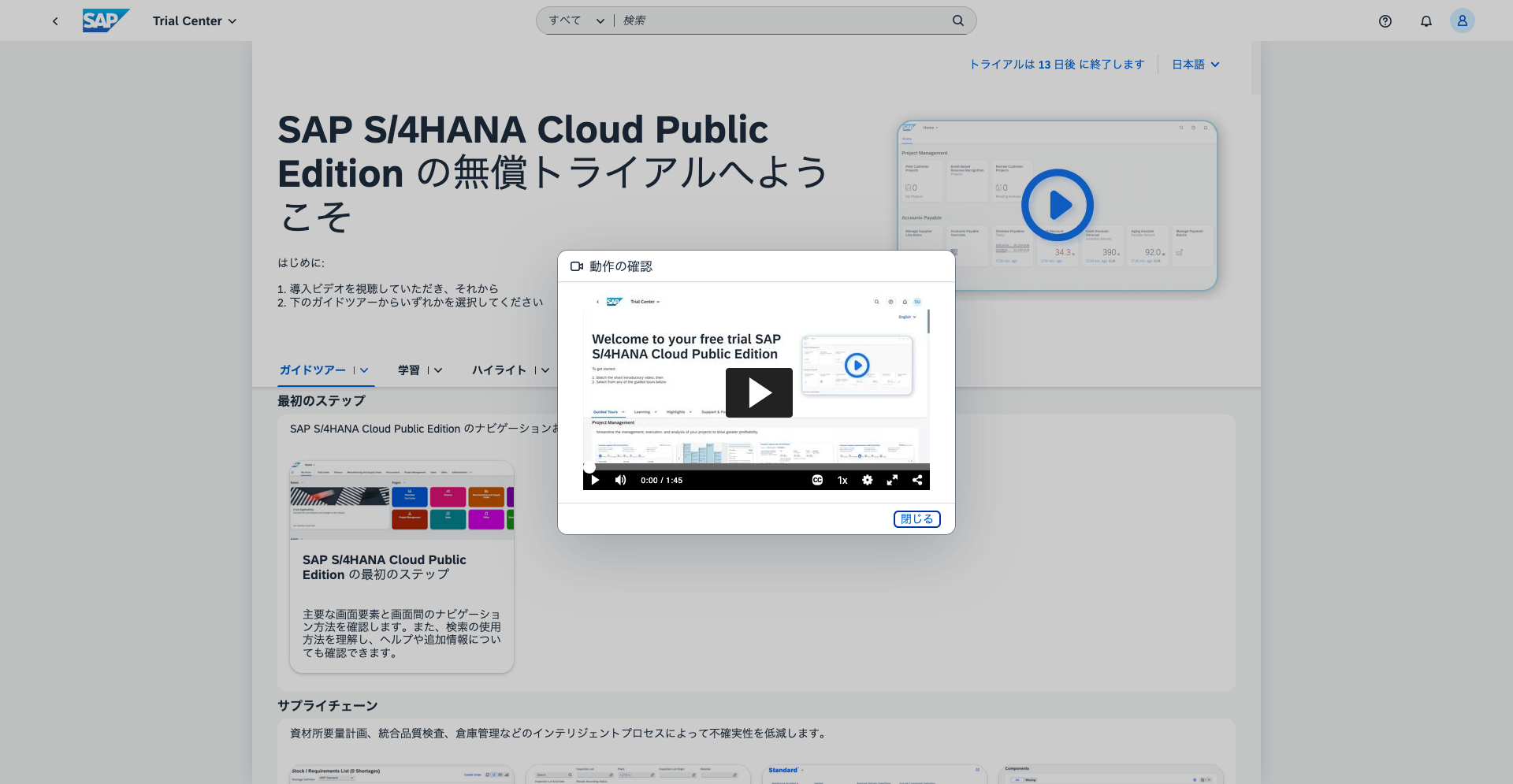Open the すべて search scope dropdown
Viewport: 1513px width, 784px height.
click(x=576, y=20)
